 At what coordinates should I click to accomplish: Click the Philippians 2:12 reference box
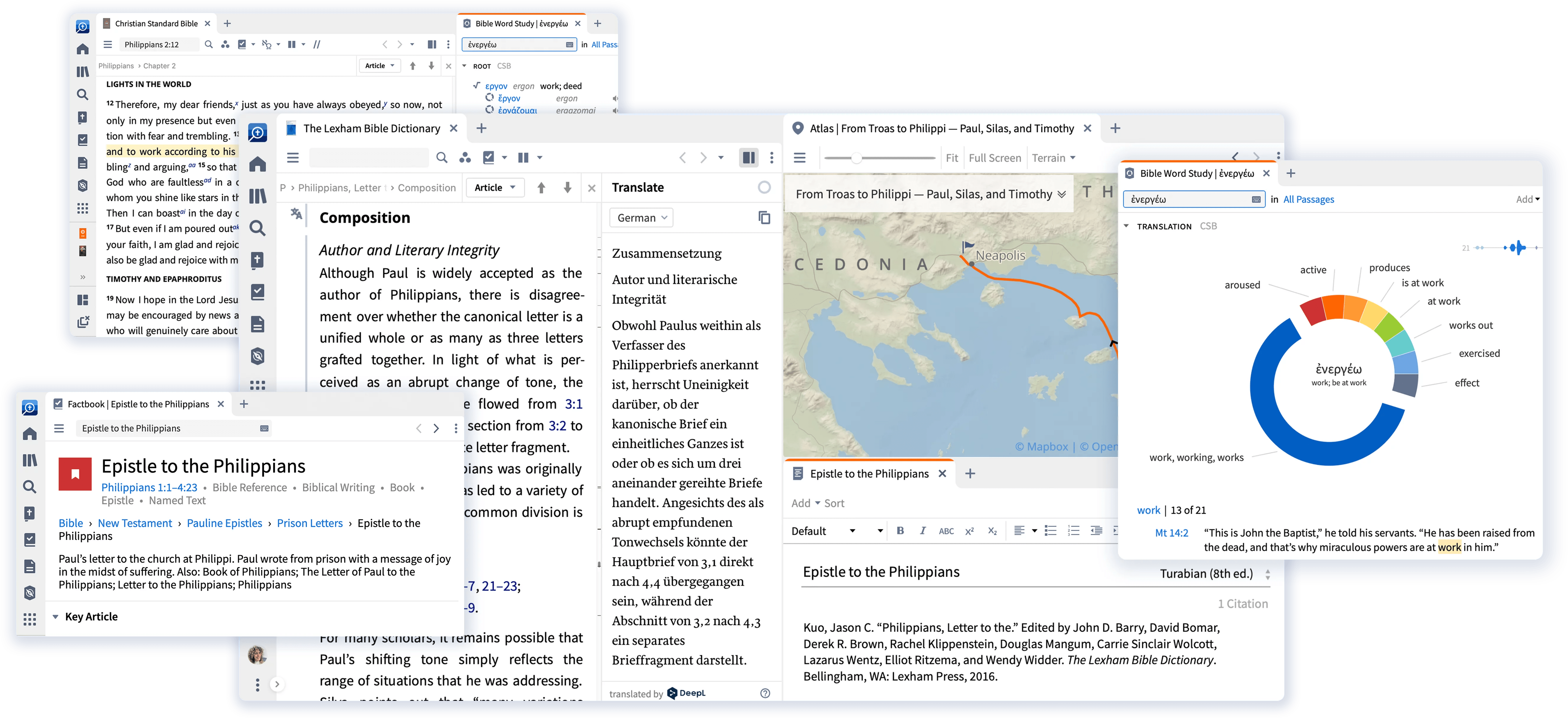click(x=159, y=44)
